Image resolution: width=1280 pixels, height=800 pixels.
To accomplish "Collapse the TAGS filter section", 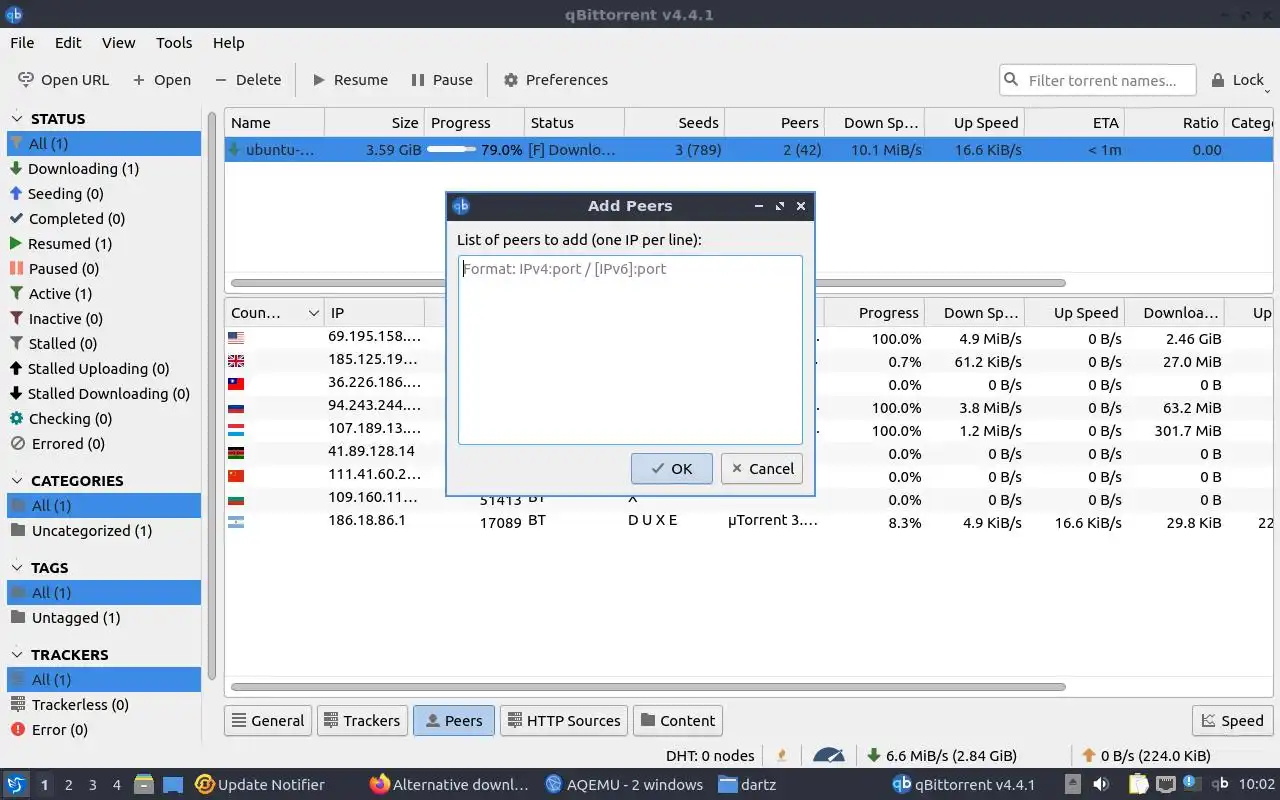I will (18, 568).
